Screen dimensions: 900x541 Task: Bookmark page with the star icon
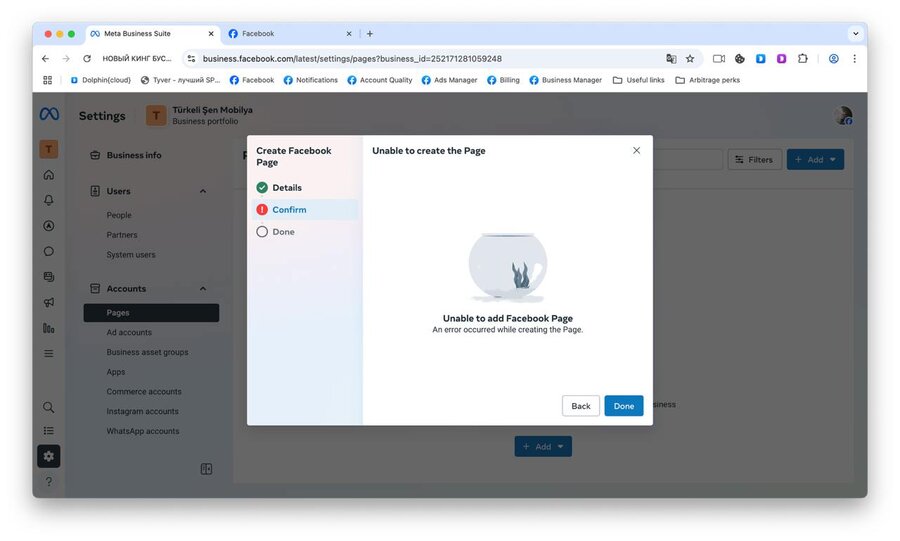click(690, 59)
